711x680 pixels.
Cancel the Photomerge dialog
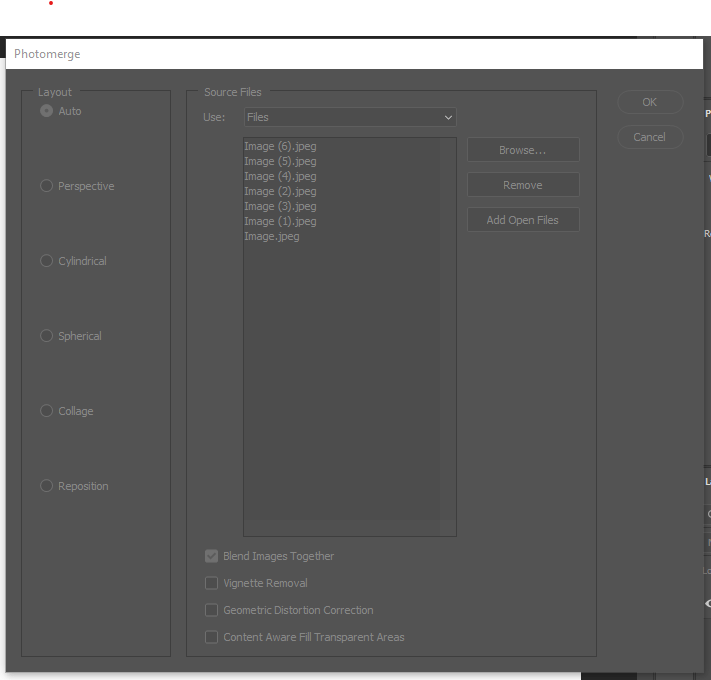pos(650,137)
